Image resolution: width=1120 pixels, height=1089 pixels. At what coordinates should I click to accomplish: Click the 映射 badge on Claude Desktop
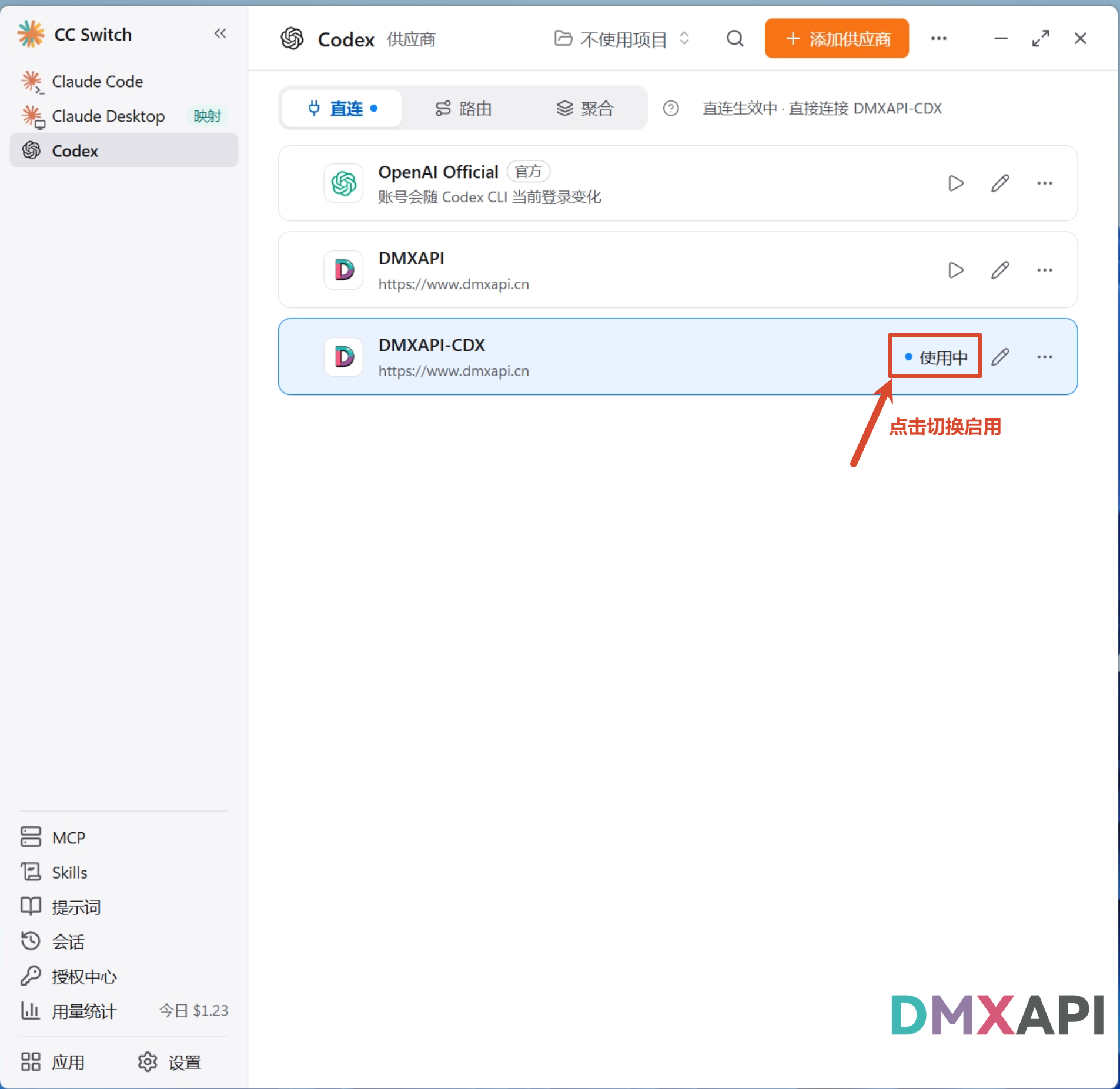tap(208, 116)
